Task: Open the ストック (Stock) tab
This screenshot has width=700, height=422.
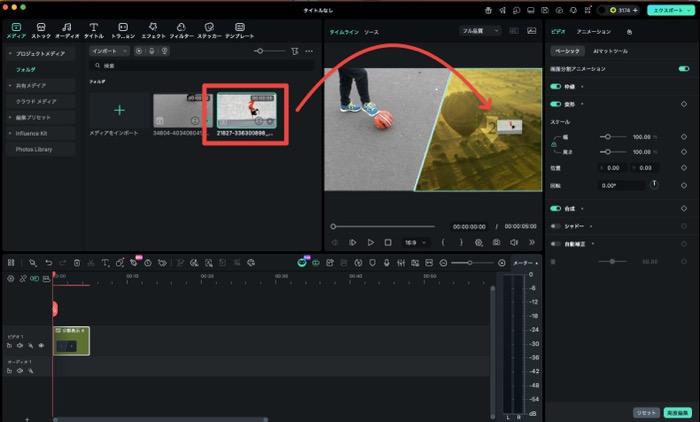Action: coord(41,30)
